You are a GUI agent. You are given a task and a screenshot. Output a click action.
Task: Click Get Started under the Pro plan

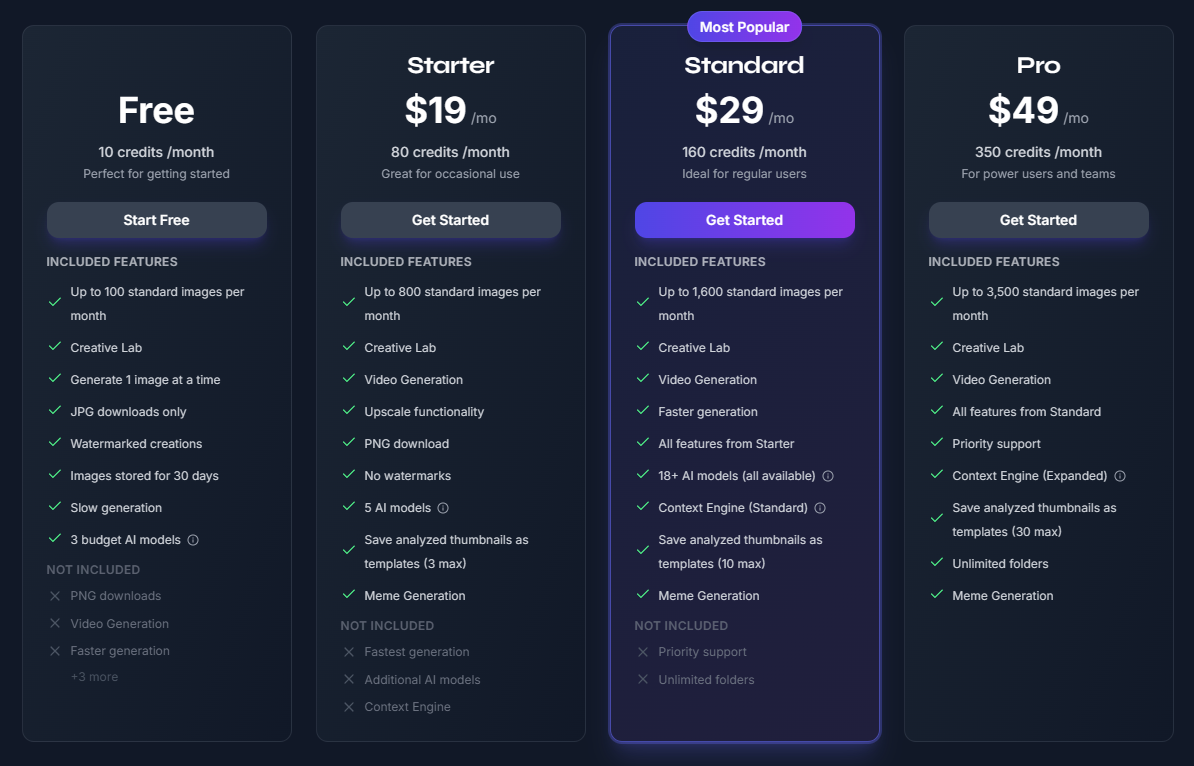point(1039,220)
